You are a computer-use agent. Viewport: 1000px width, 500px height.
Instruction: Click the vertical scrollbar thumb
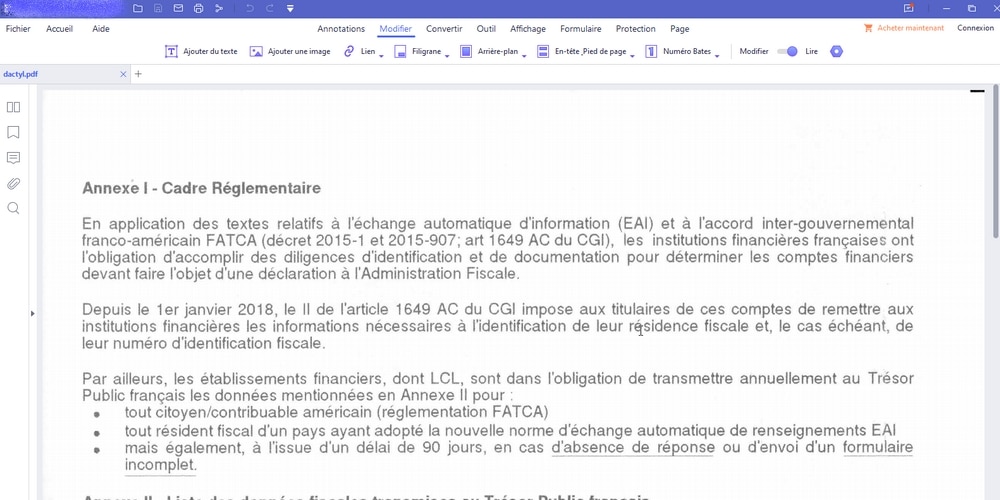tap(996, 163)
